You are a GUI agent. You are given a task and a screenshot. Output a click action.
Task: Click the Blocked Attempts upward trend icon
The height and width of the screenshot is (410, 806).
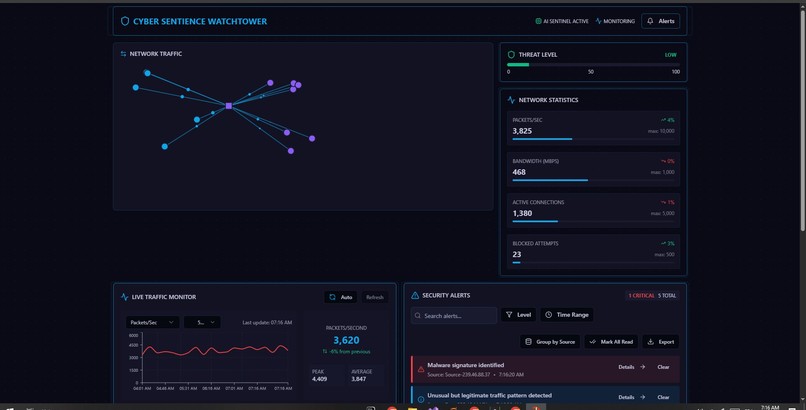point(663,243)
